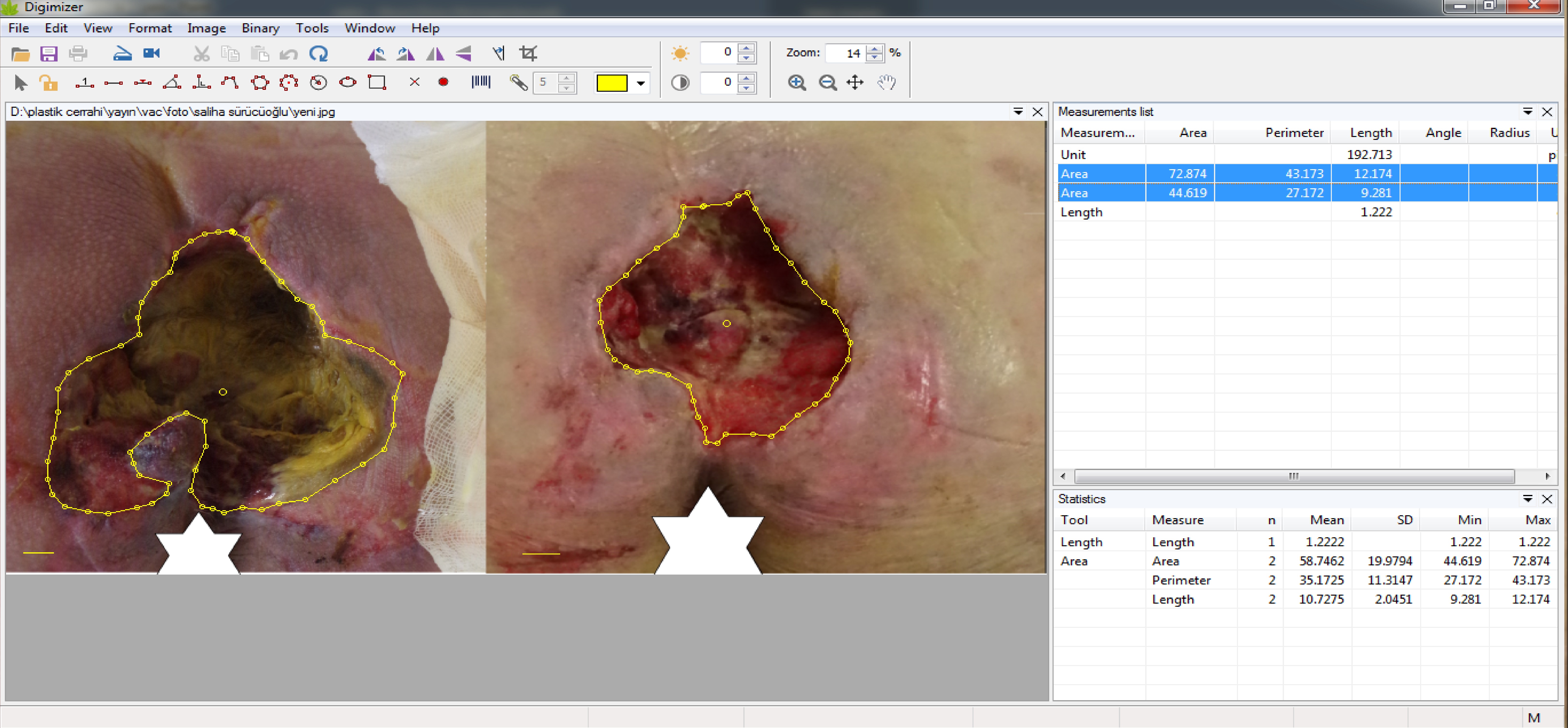
Task: Capture image from video camera icon
Action: point(151,53)
